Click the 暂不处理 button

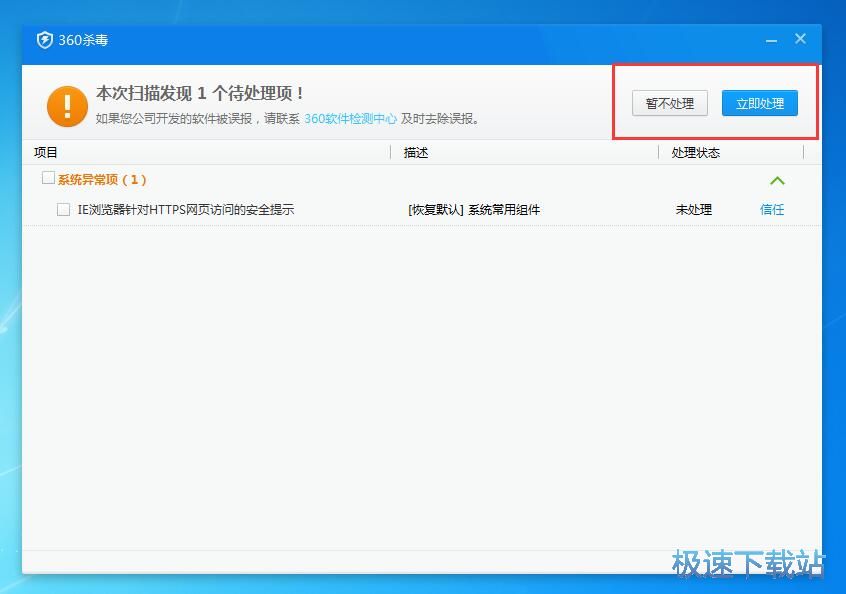pyautogui.click(x=670, y=103)
